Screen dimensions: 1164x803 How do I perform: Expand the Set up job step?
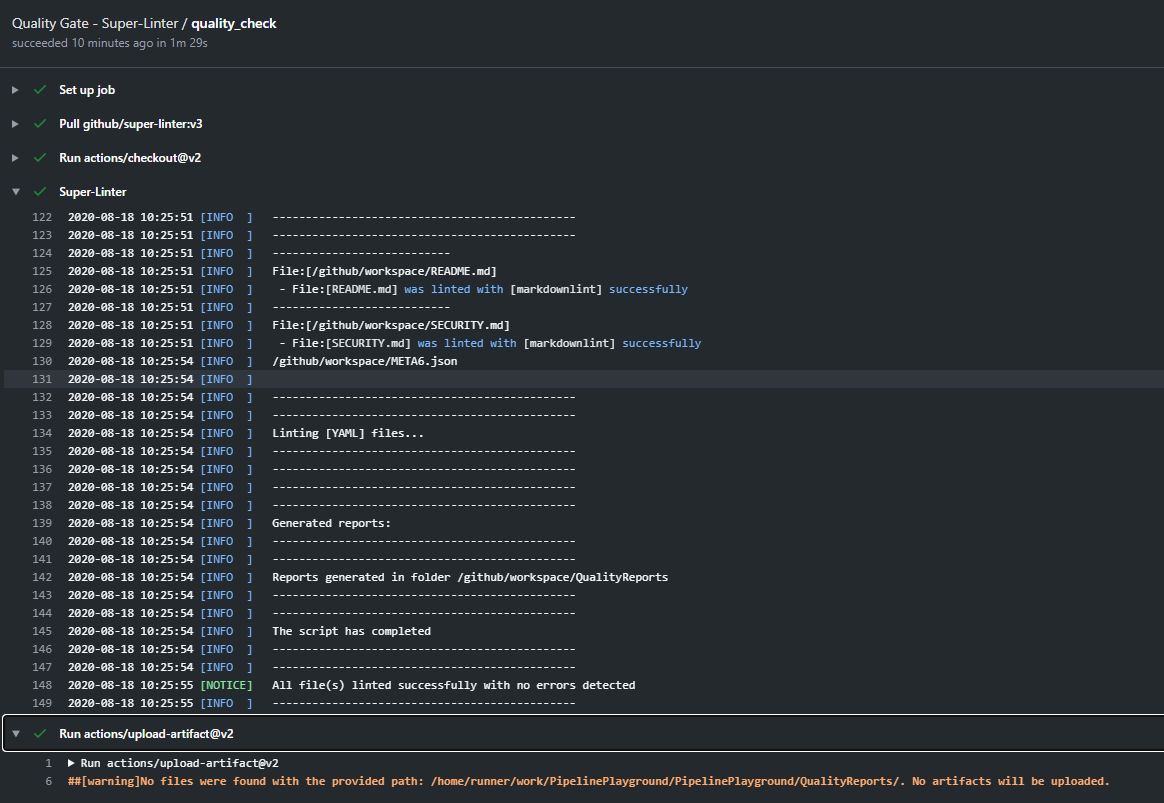pyautogui.click(x=15, y=90)
